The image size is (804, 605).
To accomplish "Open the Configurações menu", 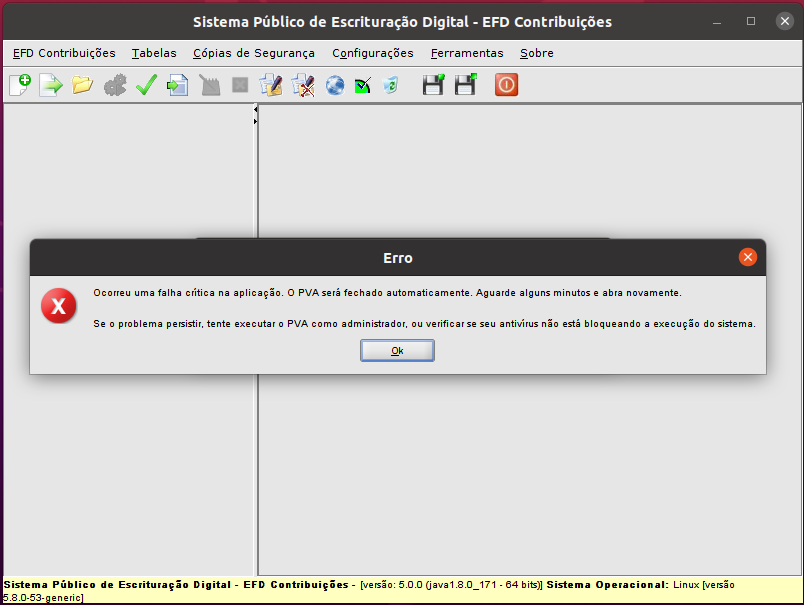I will [x=373, y=53].
